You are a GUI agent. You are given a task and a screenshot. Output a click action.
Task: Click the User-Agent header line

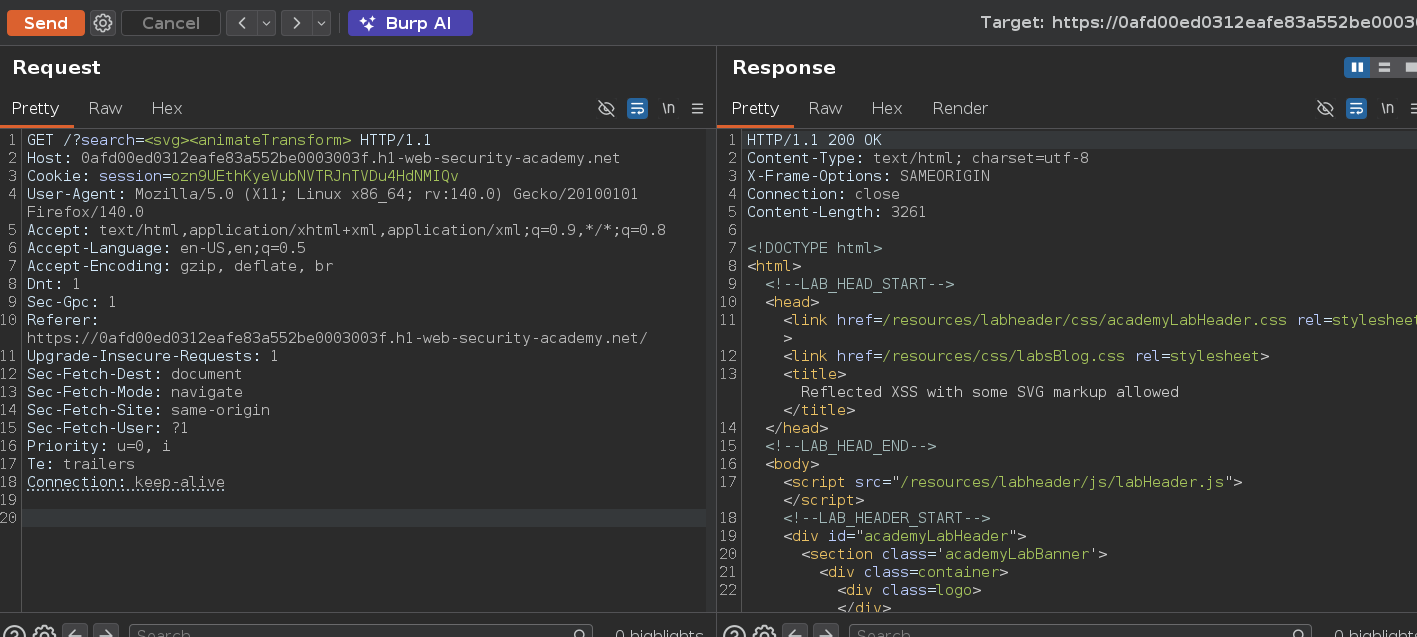(x=332, y=203)
